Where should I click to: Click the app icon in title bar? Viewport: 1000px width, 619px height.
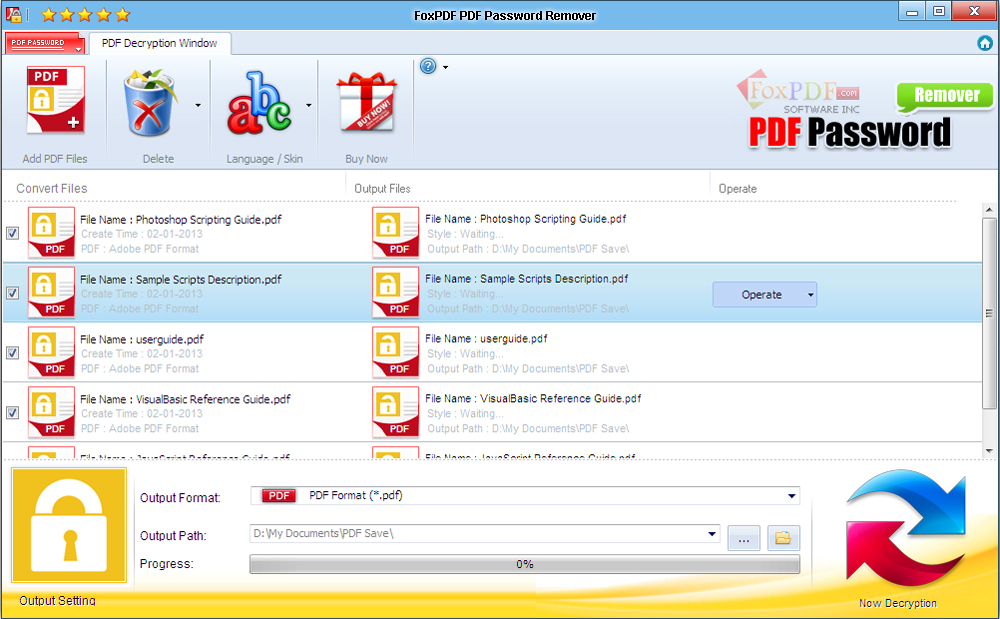pos(14,14)
